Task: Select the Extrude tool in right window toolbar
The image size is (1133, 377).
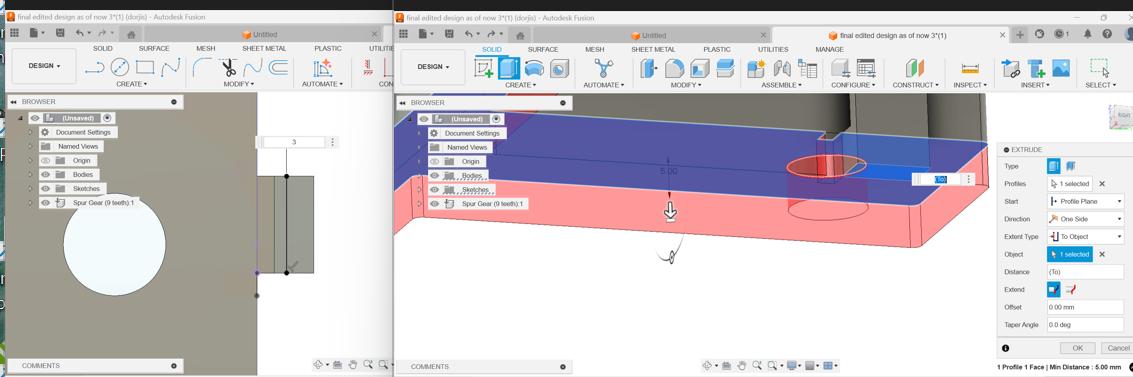Action: (509, 68)
